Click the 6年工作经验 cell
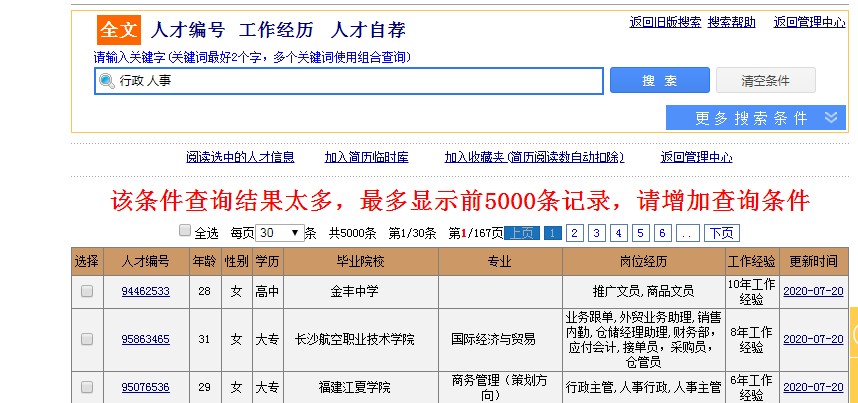 point(752,388)
